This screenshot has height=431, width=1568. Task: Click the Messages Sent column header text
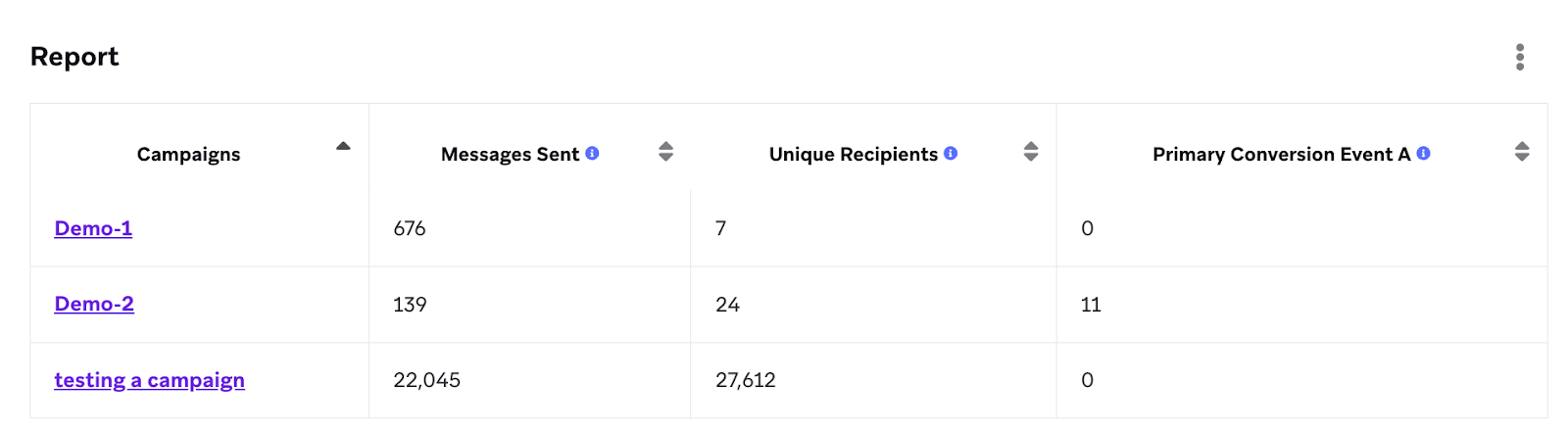point(510,154)
